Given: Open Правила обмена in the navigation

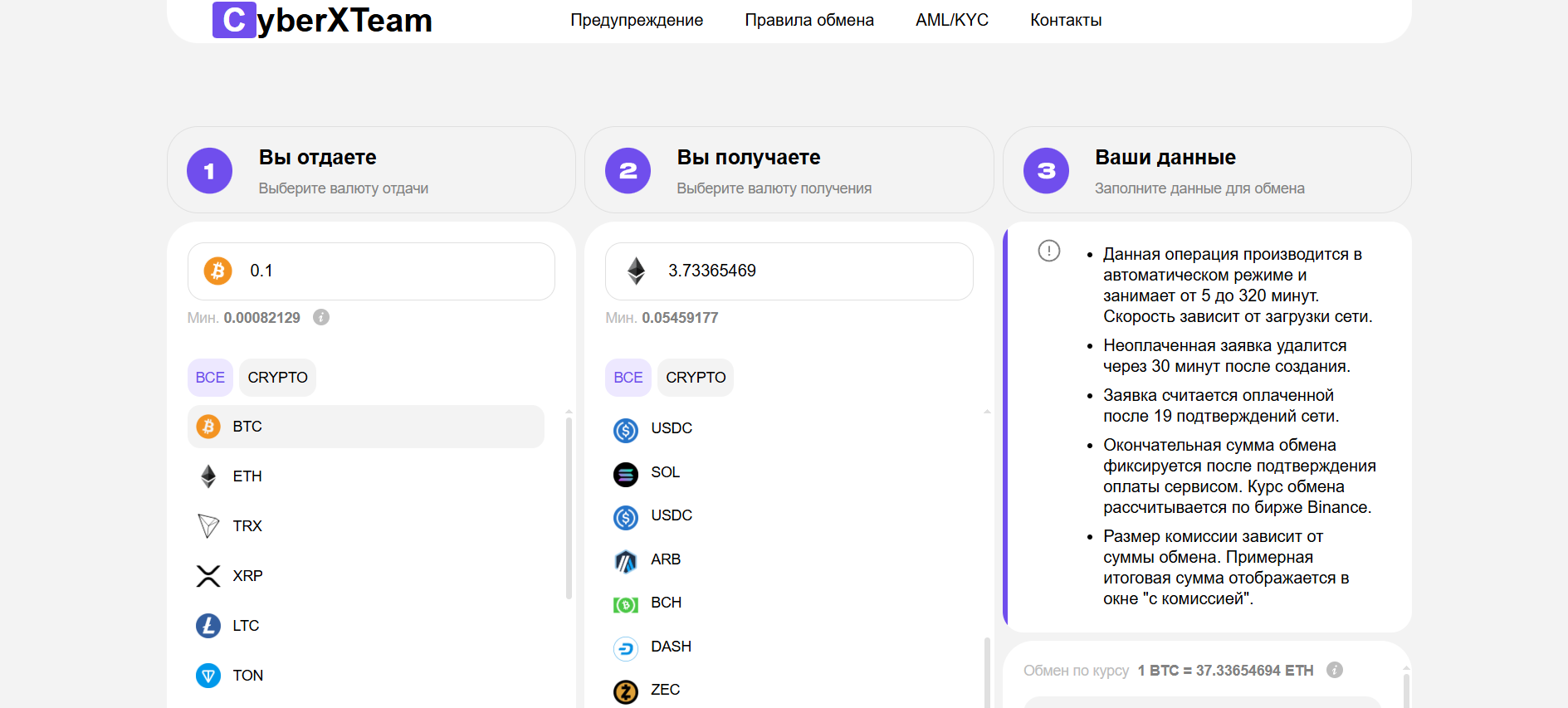Looking at the screenshot, I should [x=809, y=20].
